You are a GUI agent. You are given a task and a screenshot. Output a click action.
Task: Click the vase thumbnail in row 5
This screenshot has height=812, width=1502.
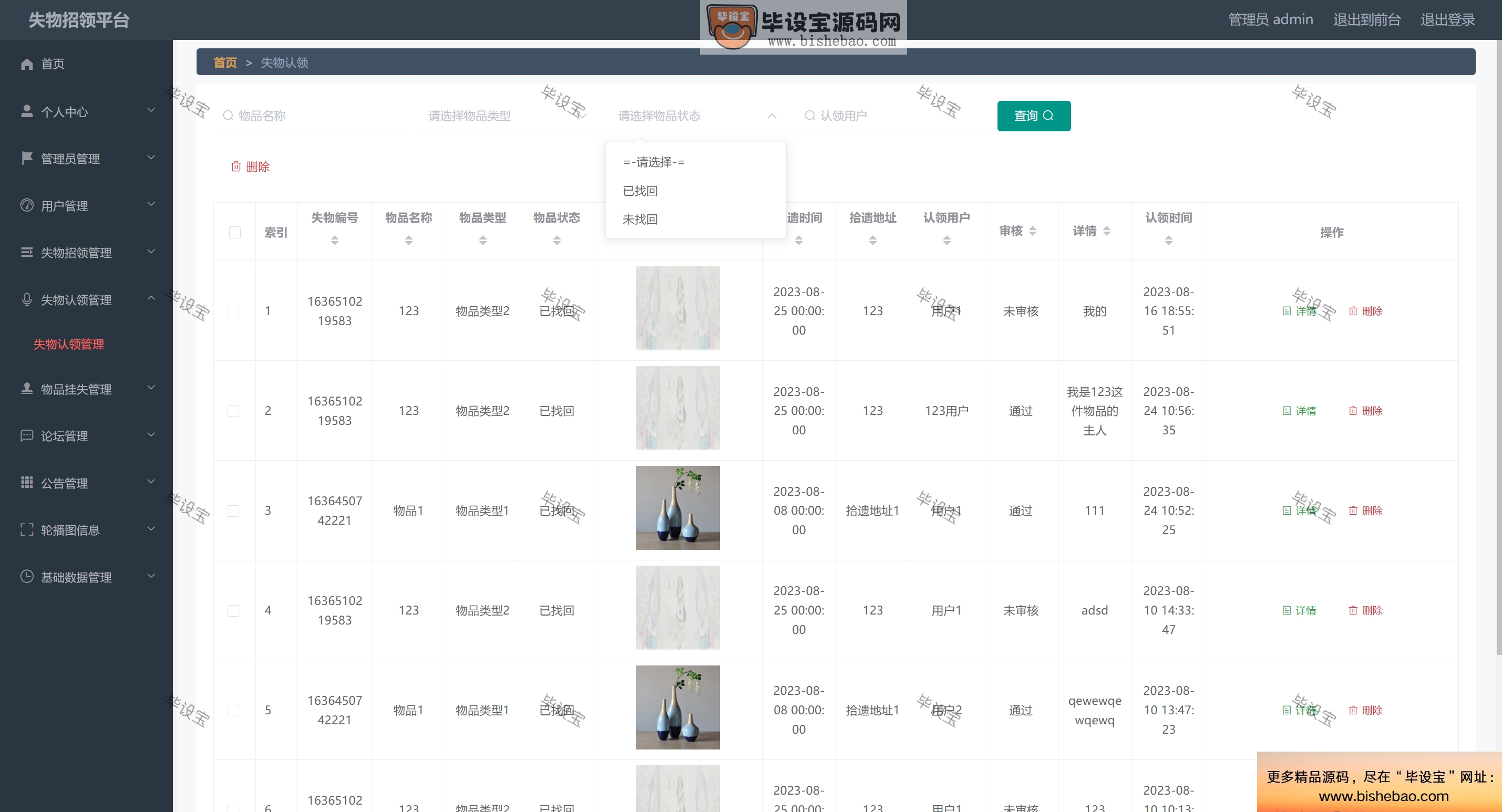tap(677, 707)
